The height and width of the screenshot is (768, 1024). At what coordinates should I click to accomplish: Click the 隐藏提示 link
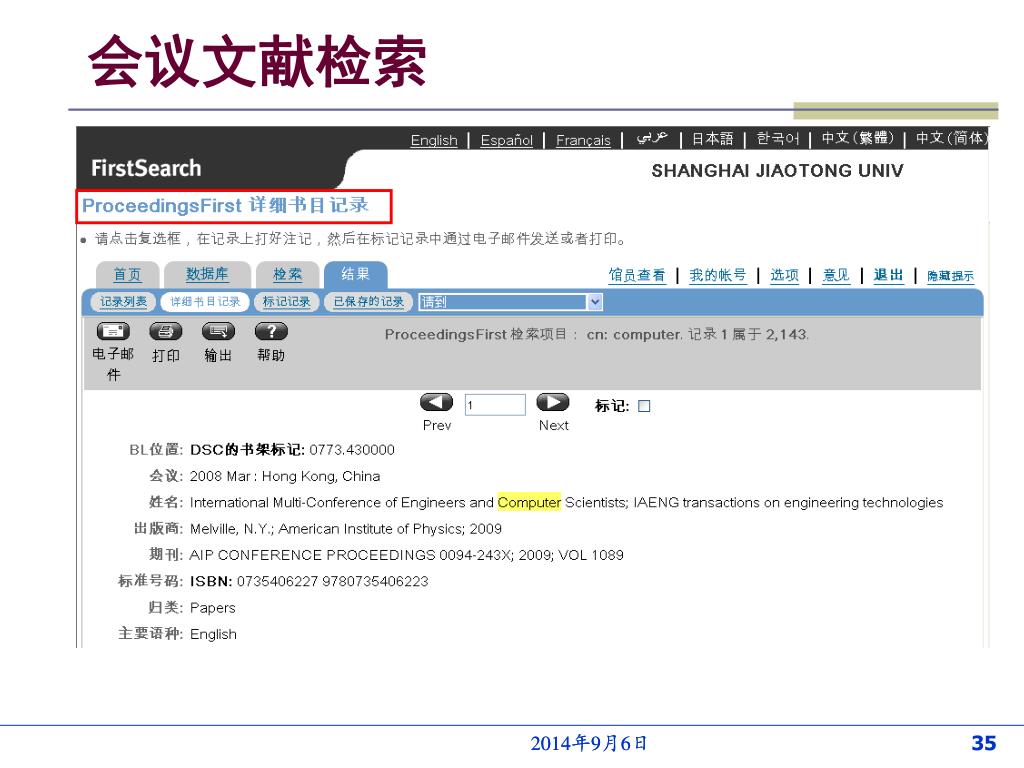click(950, 276)
